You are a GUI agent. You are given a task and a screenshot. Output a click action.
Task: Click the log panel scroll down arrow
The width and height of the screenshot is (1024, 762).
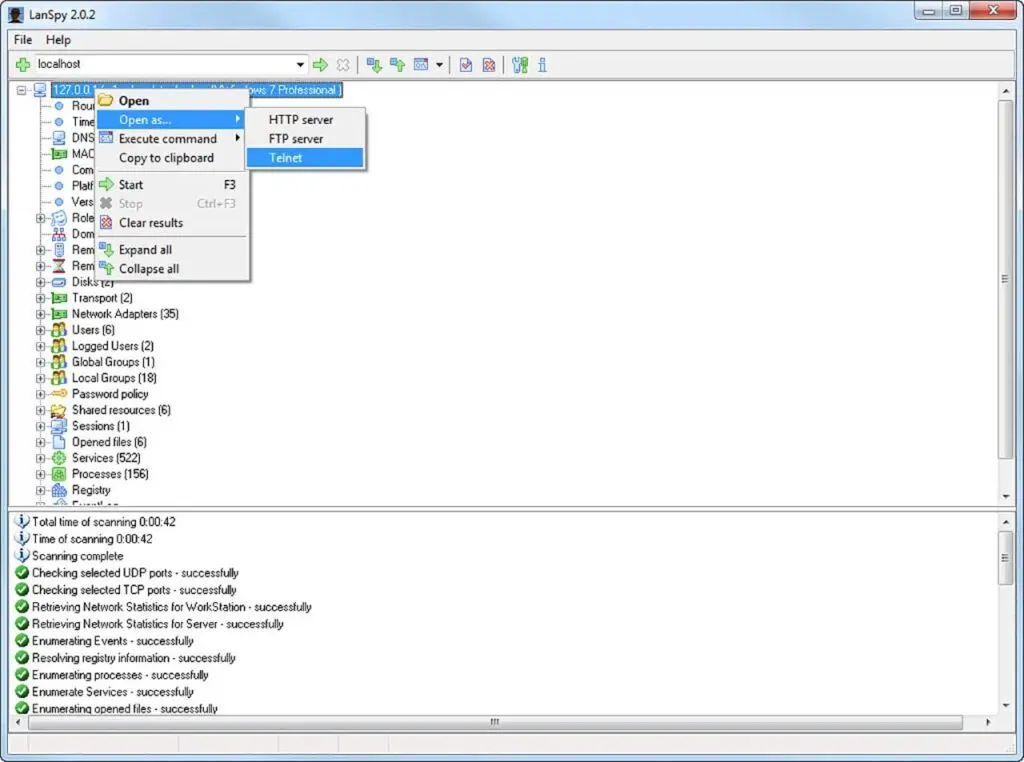pos(1005,706)
